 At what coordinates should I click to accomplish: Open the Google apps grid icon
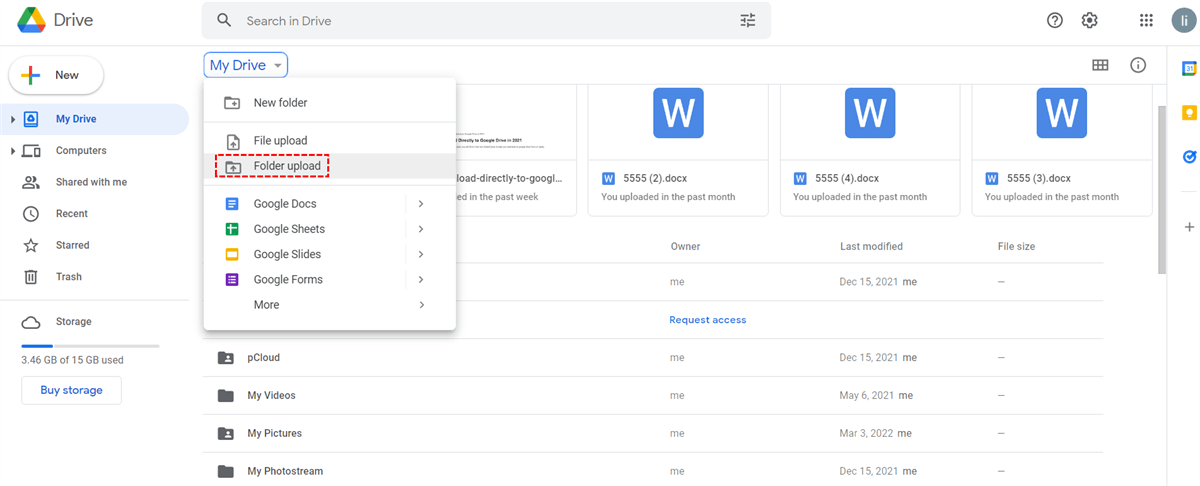(1147, 21)
